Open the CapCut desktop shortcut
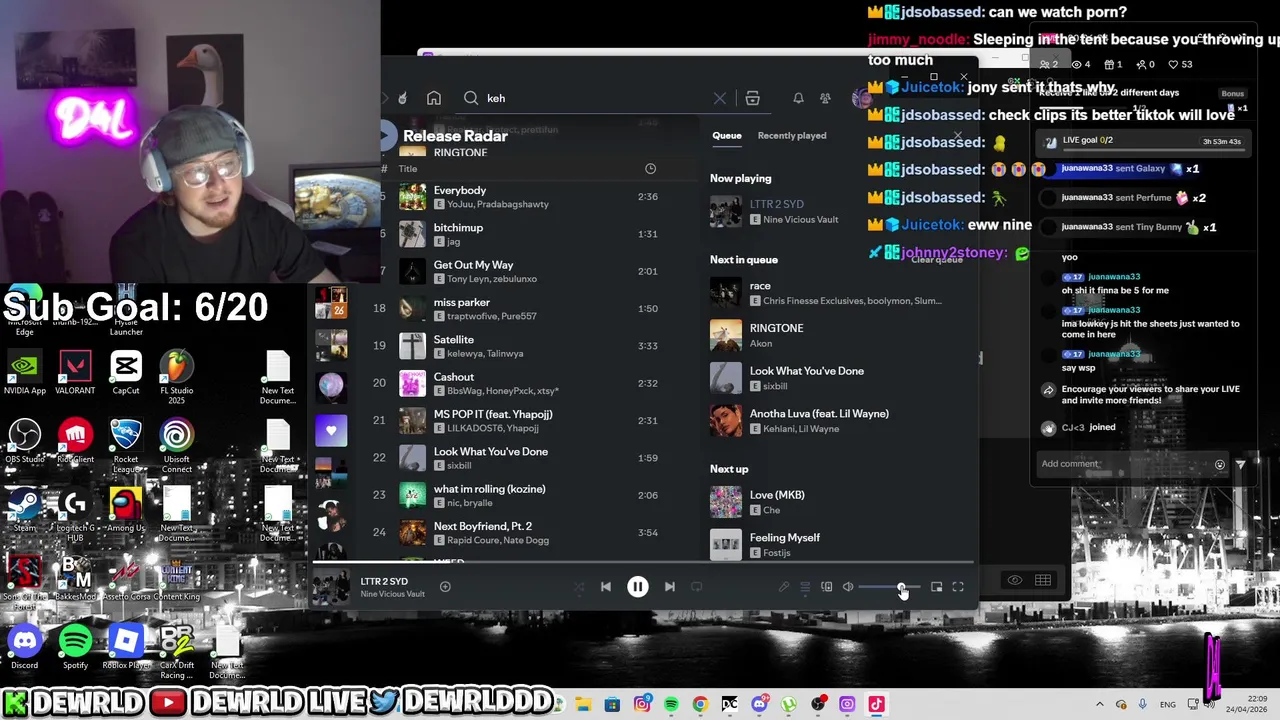Image resolution: width=1280 pixels, height=720 pixels. (126, 371)
